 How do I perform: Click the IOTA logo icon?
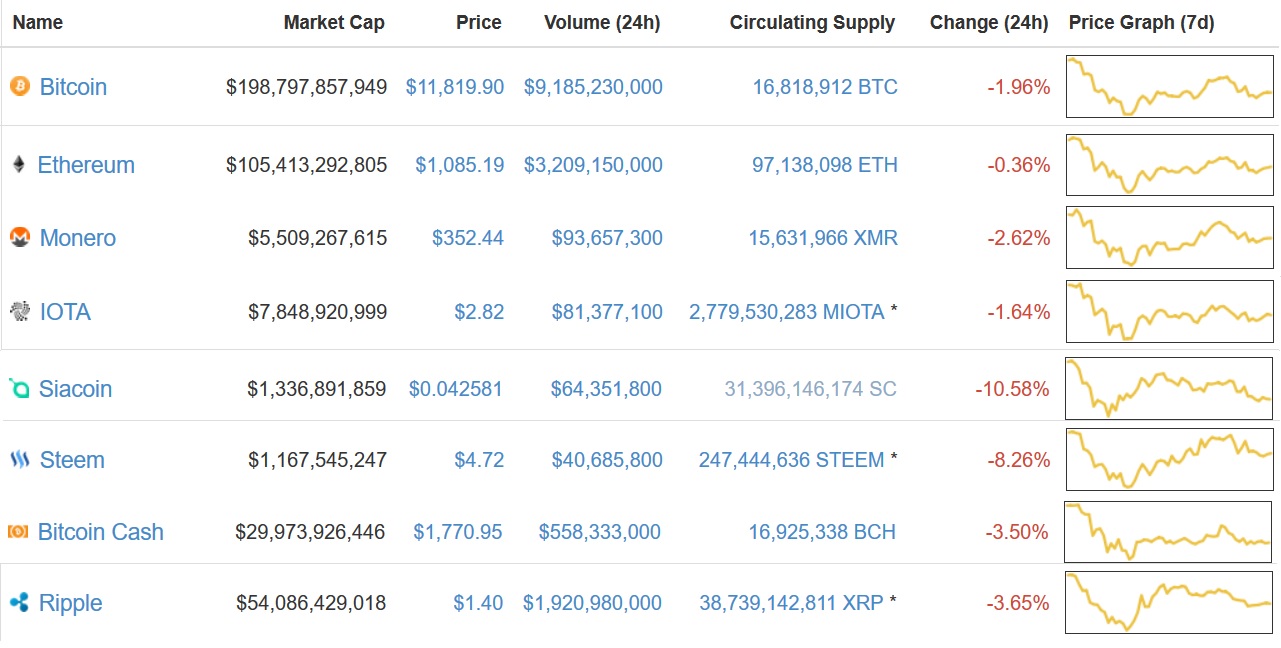[20, 312]
